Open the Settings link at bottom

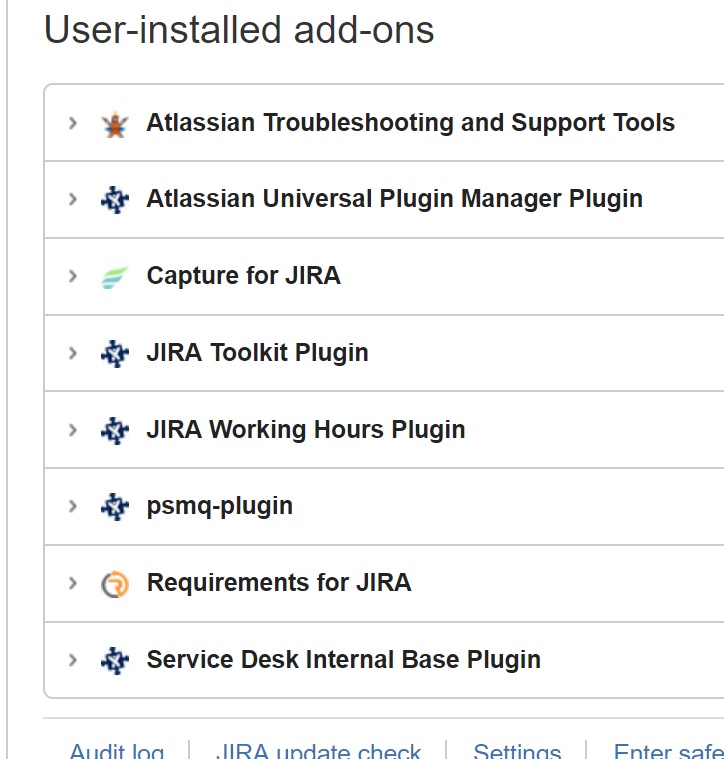517,751
